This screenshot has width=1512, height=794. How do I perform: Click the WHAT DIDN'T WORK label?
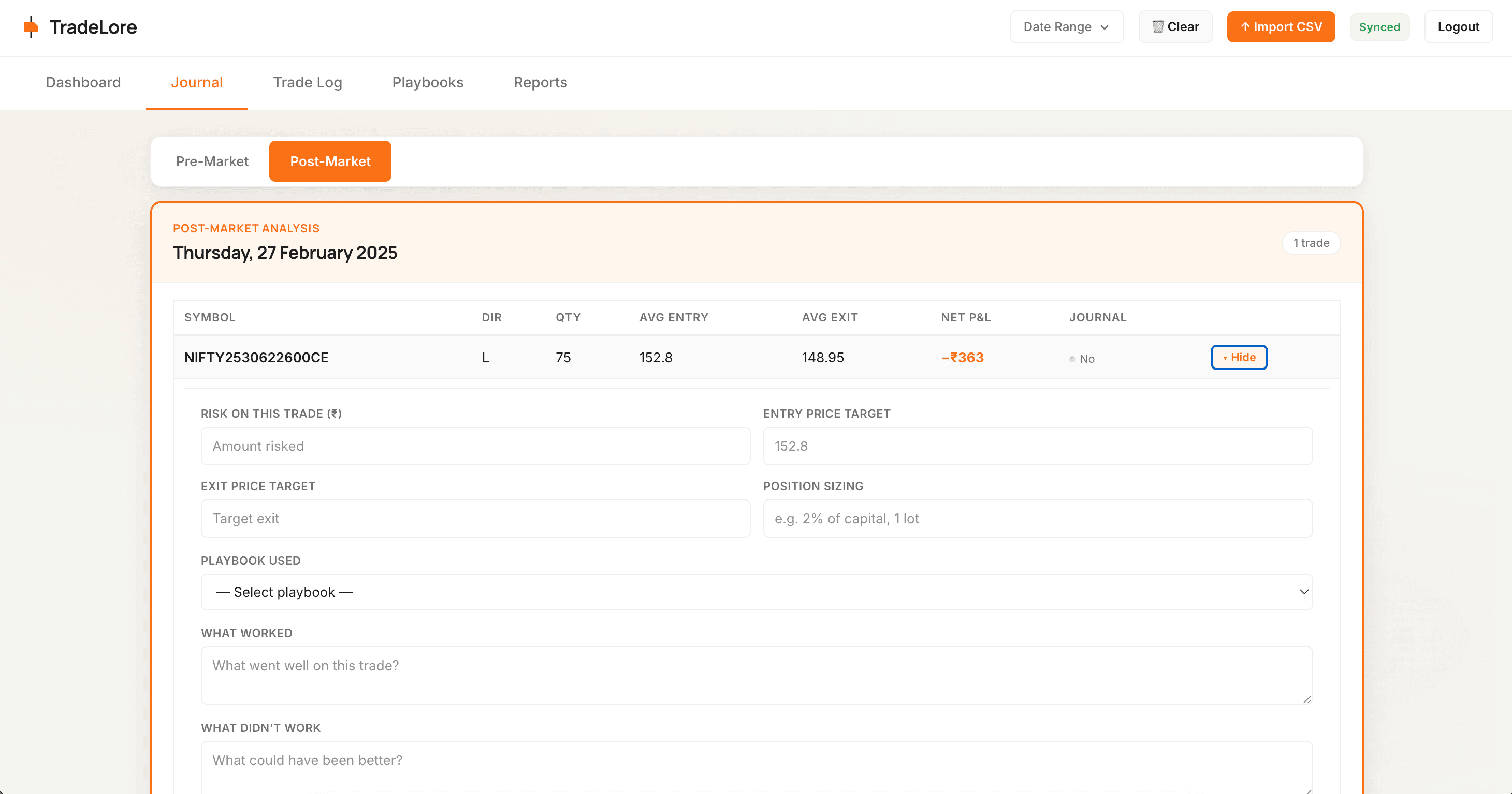260,728
